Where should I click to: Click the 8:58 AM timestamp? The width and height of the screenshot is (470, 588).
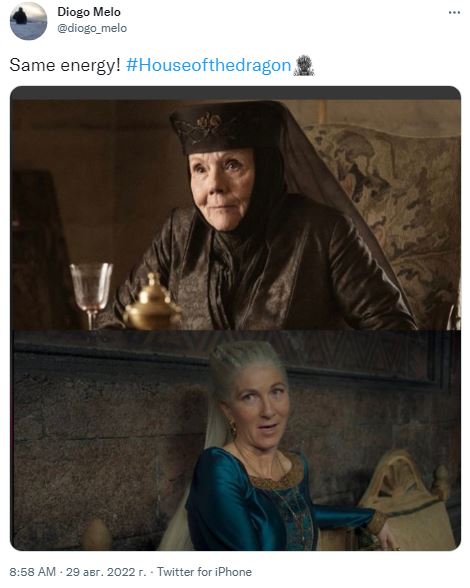pos(32,572)
